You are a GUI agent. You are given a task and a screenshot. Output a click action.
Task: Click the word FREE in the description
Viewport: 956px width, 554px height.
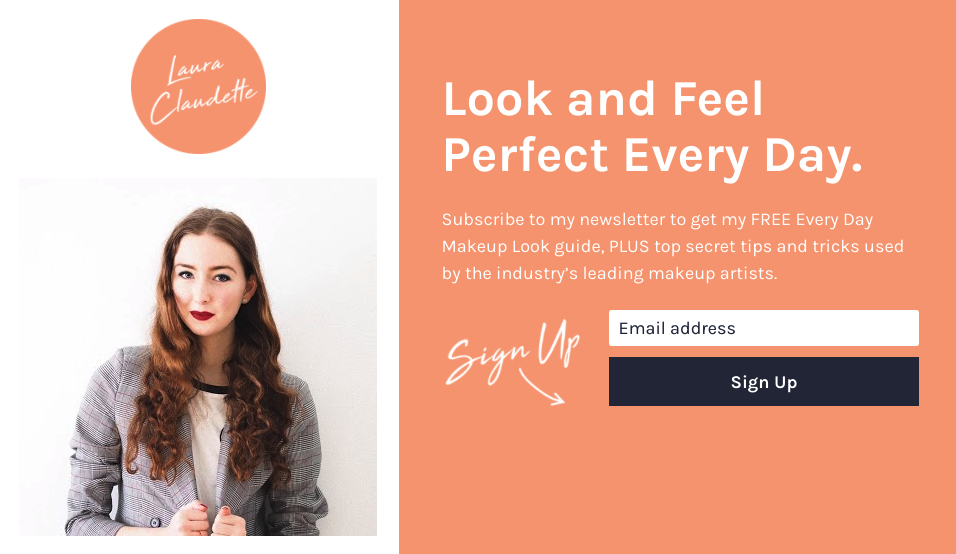(x=771, y=219)
